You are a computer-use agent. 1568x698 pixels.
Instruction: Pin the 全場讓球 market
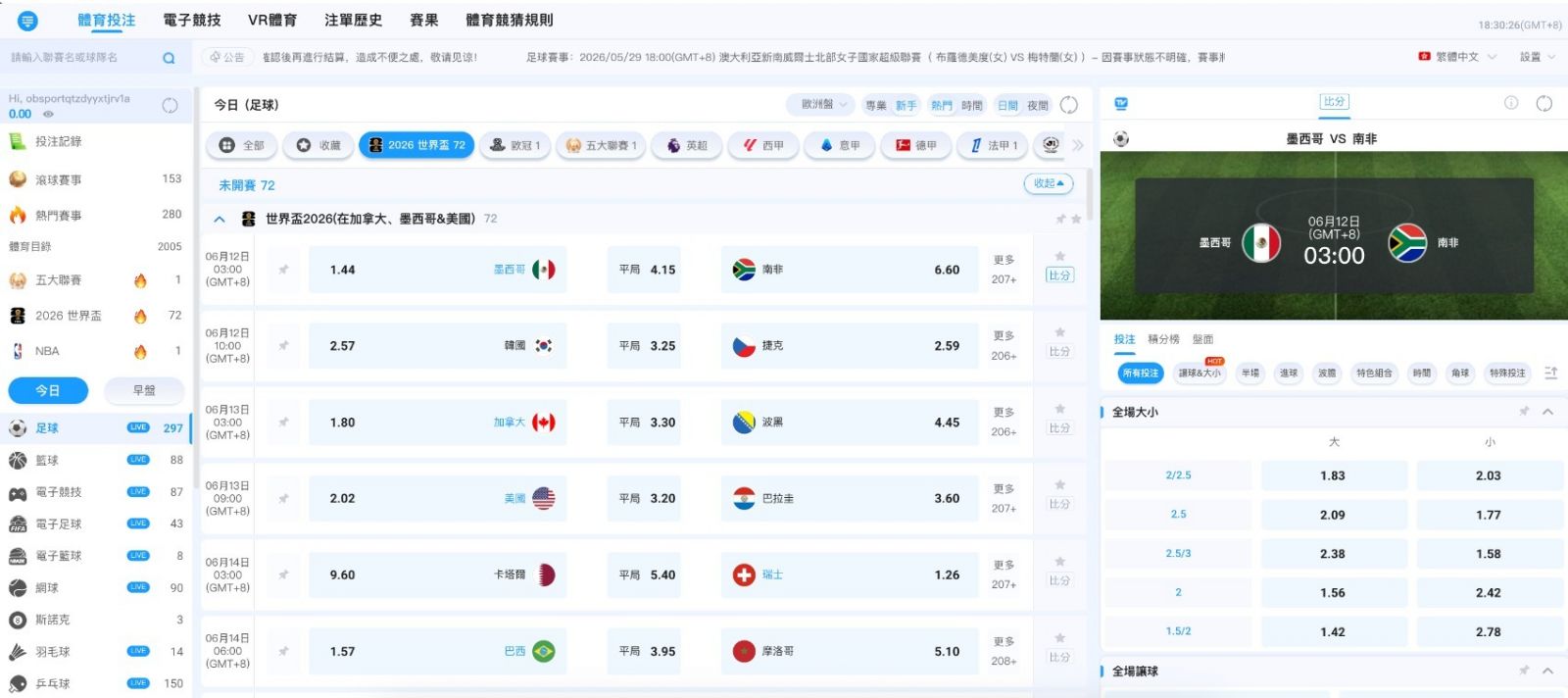(1524, 671)
